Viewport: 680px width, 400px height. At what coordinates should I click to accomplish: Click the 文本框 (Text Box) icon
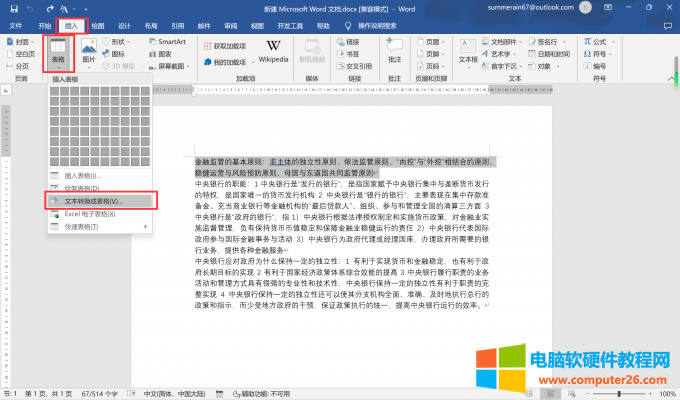[x=468, y=52]
